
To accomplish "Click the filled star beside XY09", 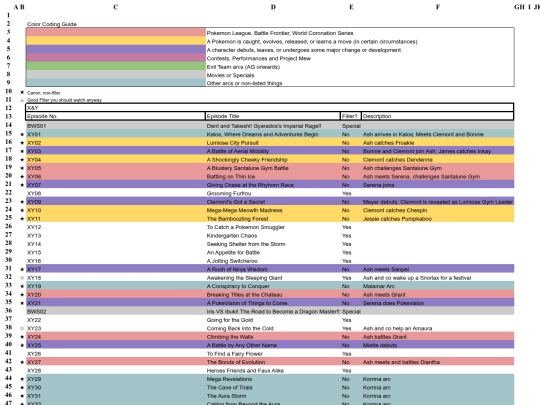I will pyautogui.click(x=22, y=202).
